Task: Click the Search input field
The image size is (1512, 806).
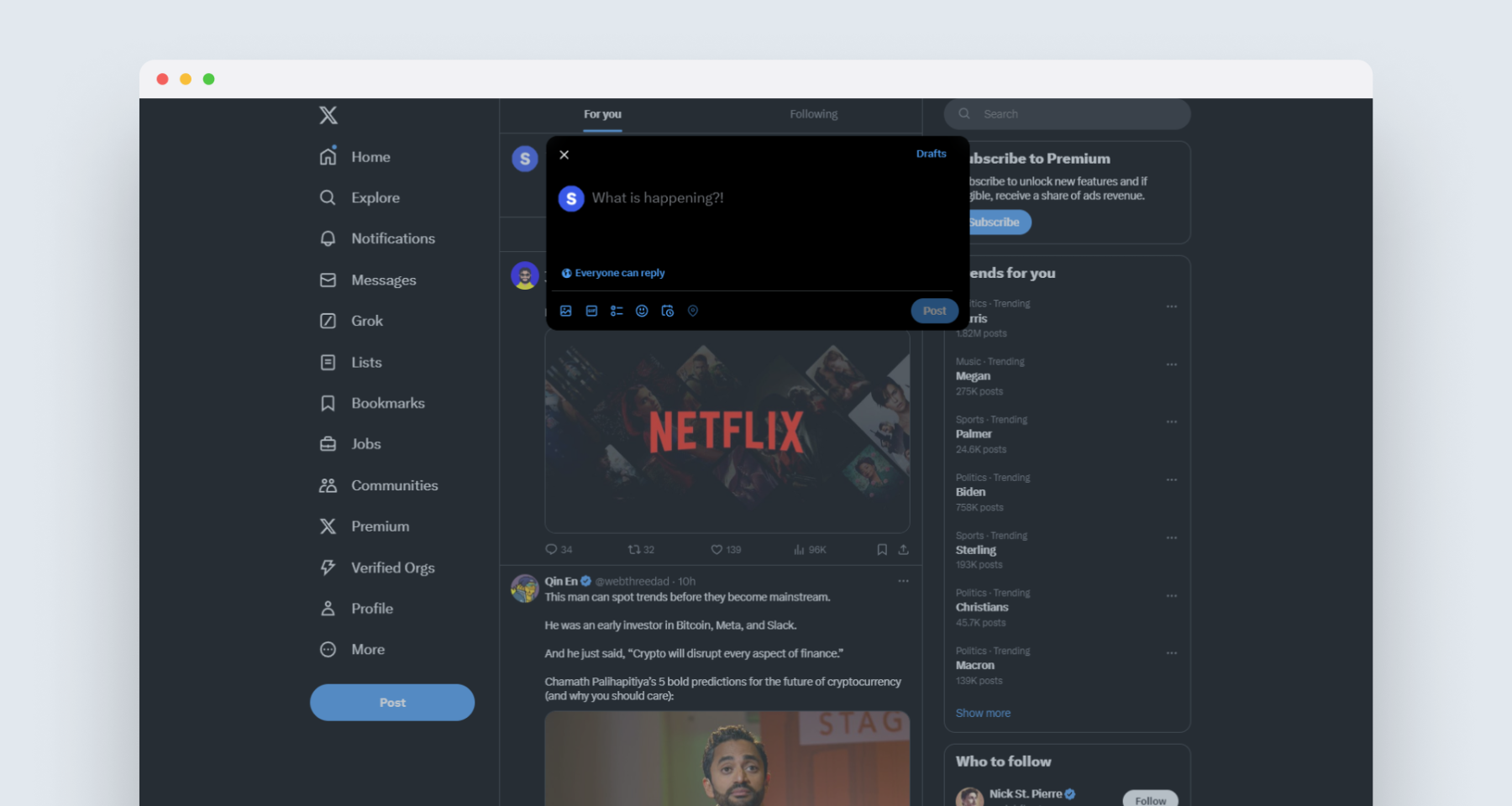Action: coord(1067,114)
